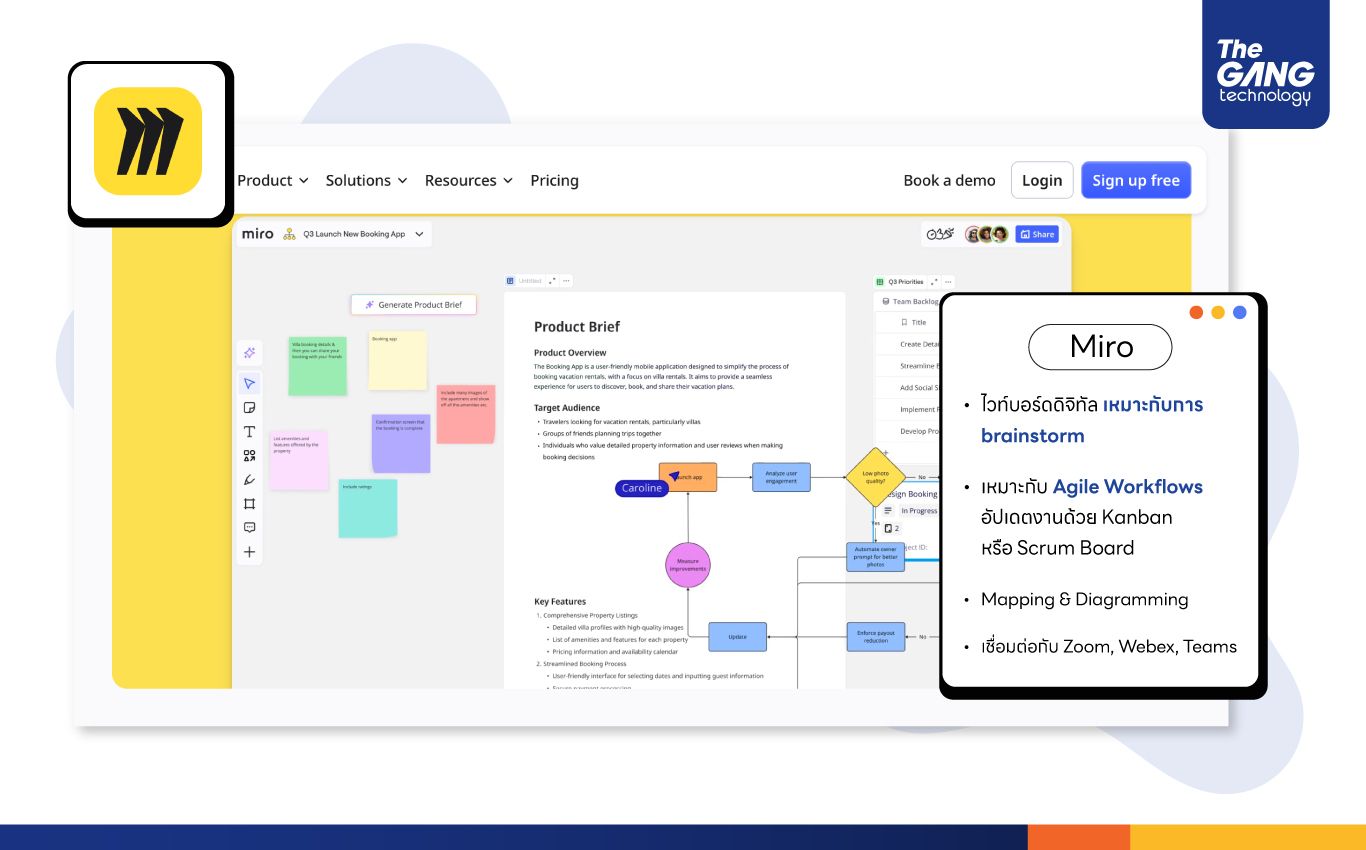Screen dimensions: 1366x850
Task: Click the Q3 Priorities table icon
Action: tap(880, 282)
